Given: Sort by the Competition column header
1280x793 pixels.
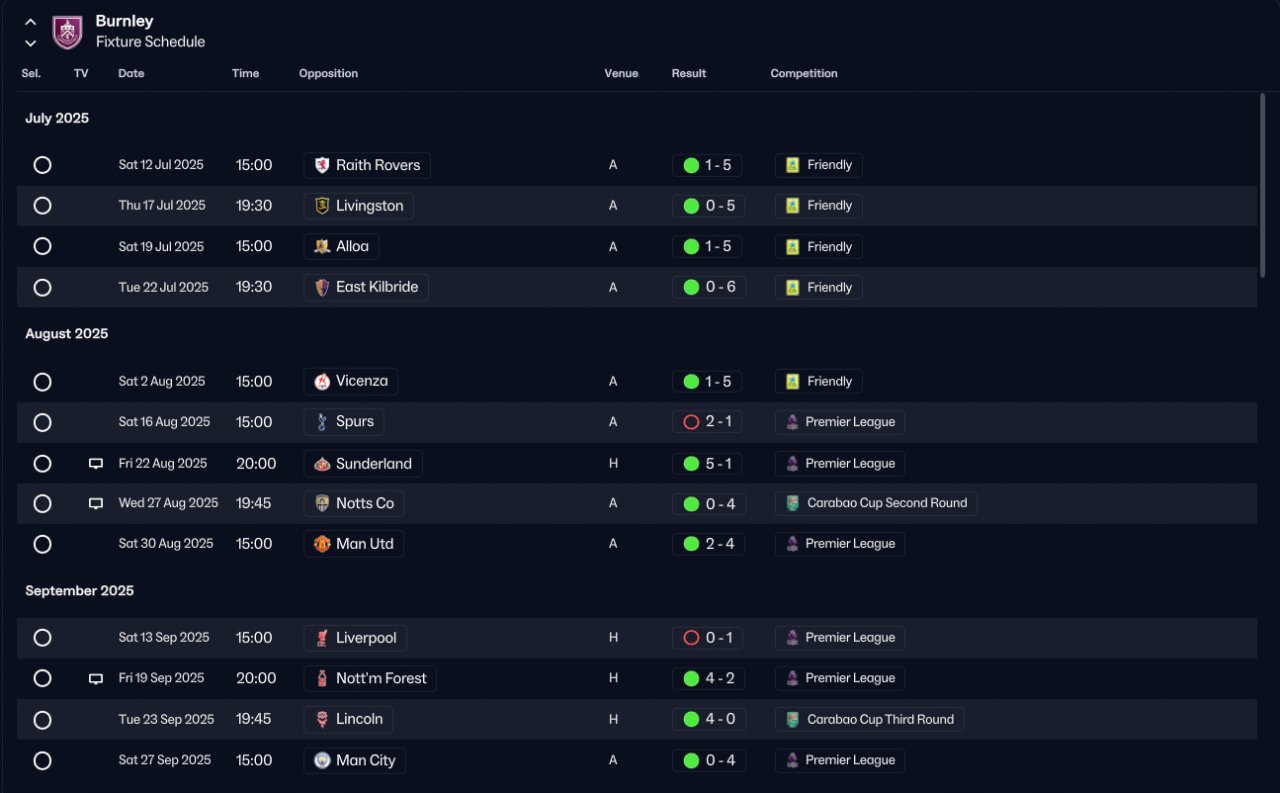Looking at the screenshot, I should click(804, 73).
